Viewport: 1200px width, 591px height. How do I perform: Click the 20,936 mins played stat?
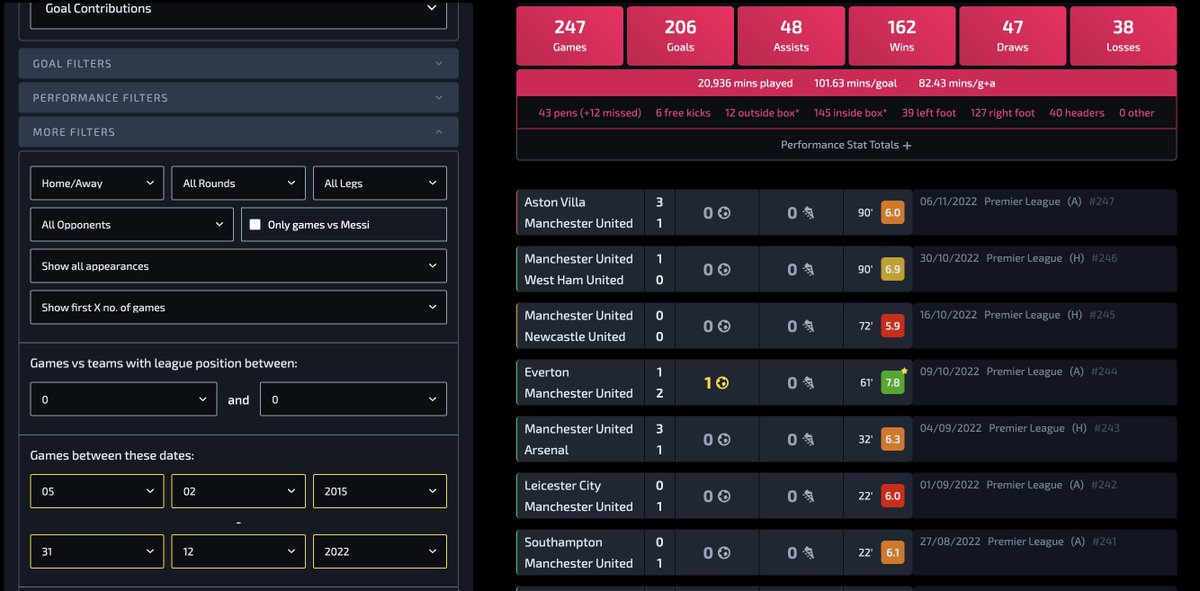tap(745, 83)
